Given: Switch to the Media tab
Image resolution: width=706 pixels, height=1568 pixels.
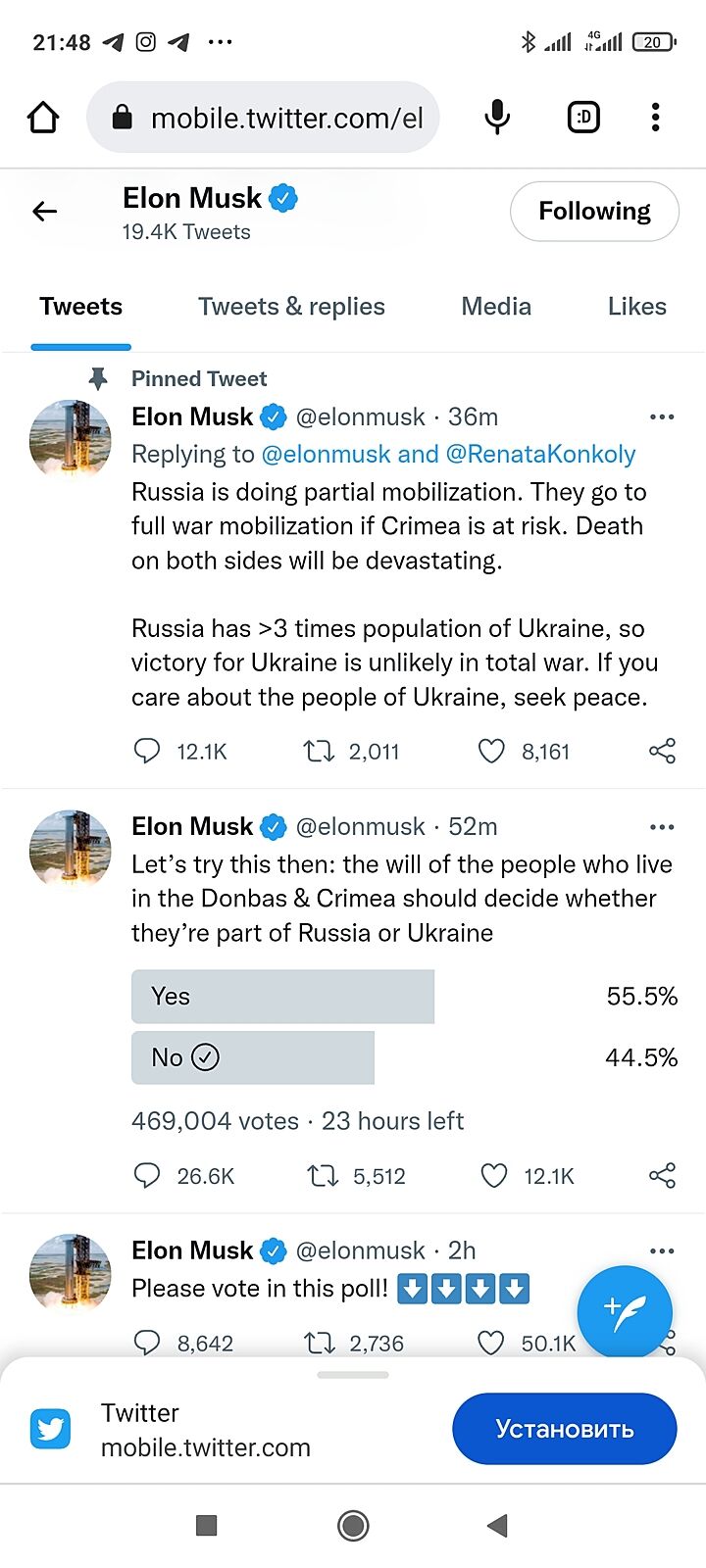Looking at the screenshot, I should point(496,307).
